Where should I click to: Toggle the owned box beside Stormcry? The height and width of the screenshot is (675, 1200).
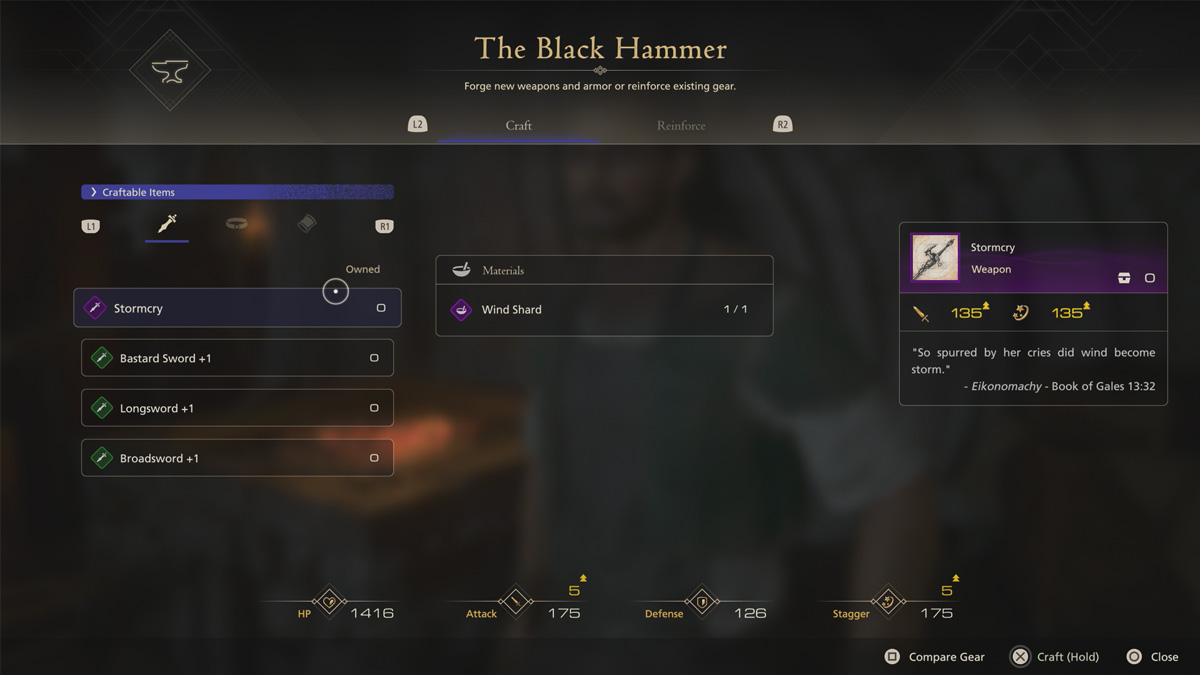[x=381, y=308]
